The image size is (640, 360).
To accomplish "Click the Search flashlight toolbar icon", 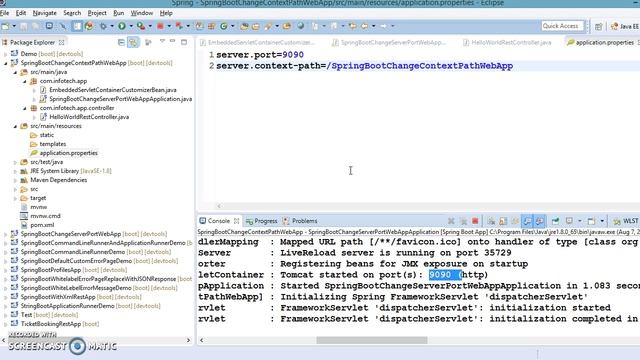I will (x=268, y=26).
